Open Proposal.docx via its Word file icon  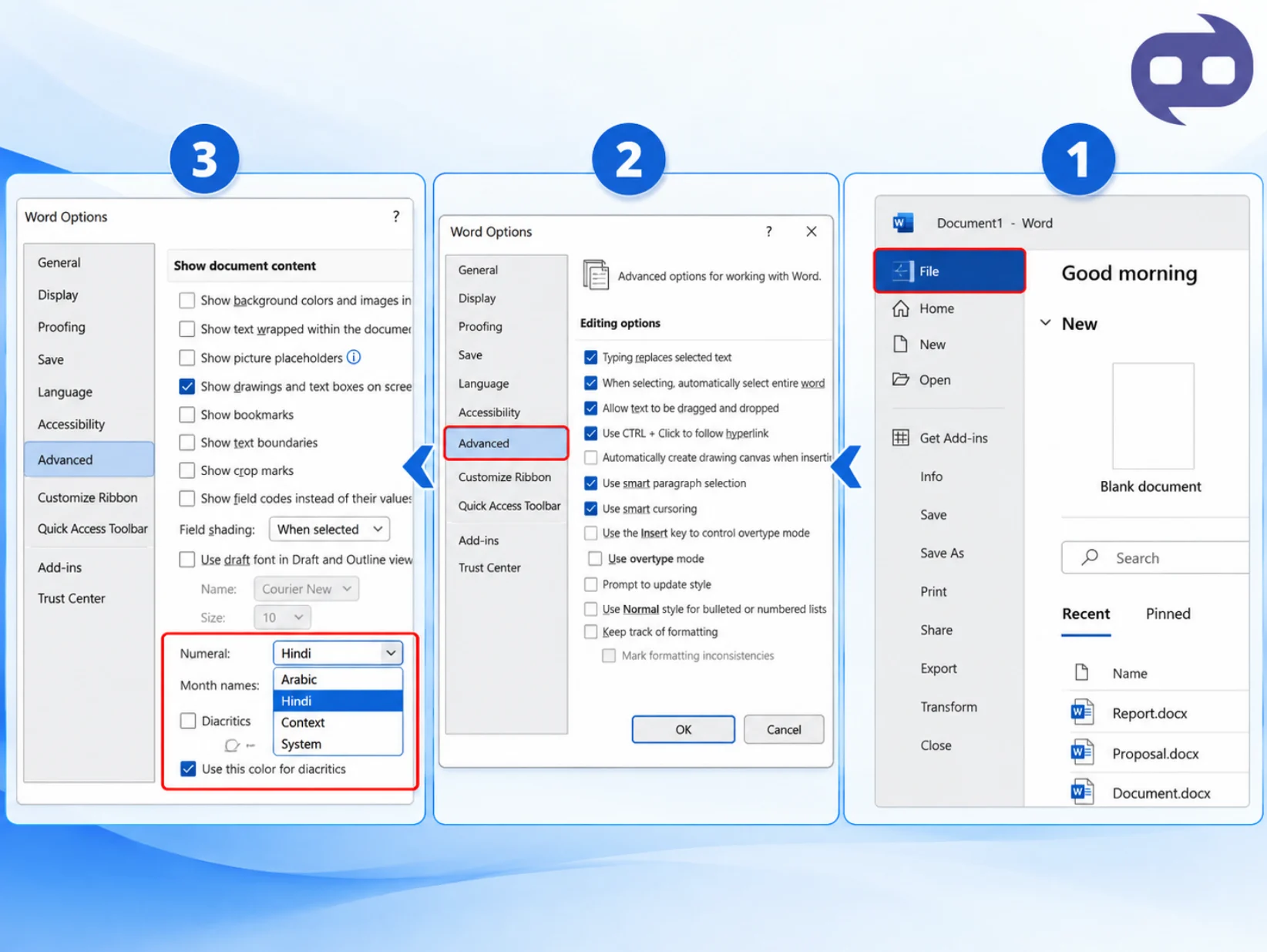[x=1082, y=752]
